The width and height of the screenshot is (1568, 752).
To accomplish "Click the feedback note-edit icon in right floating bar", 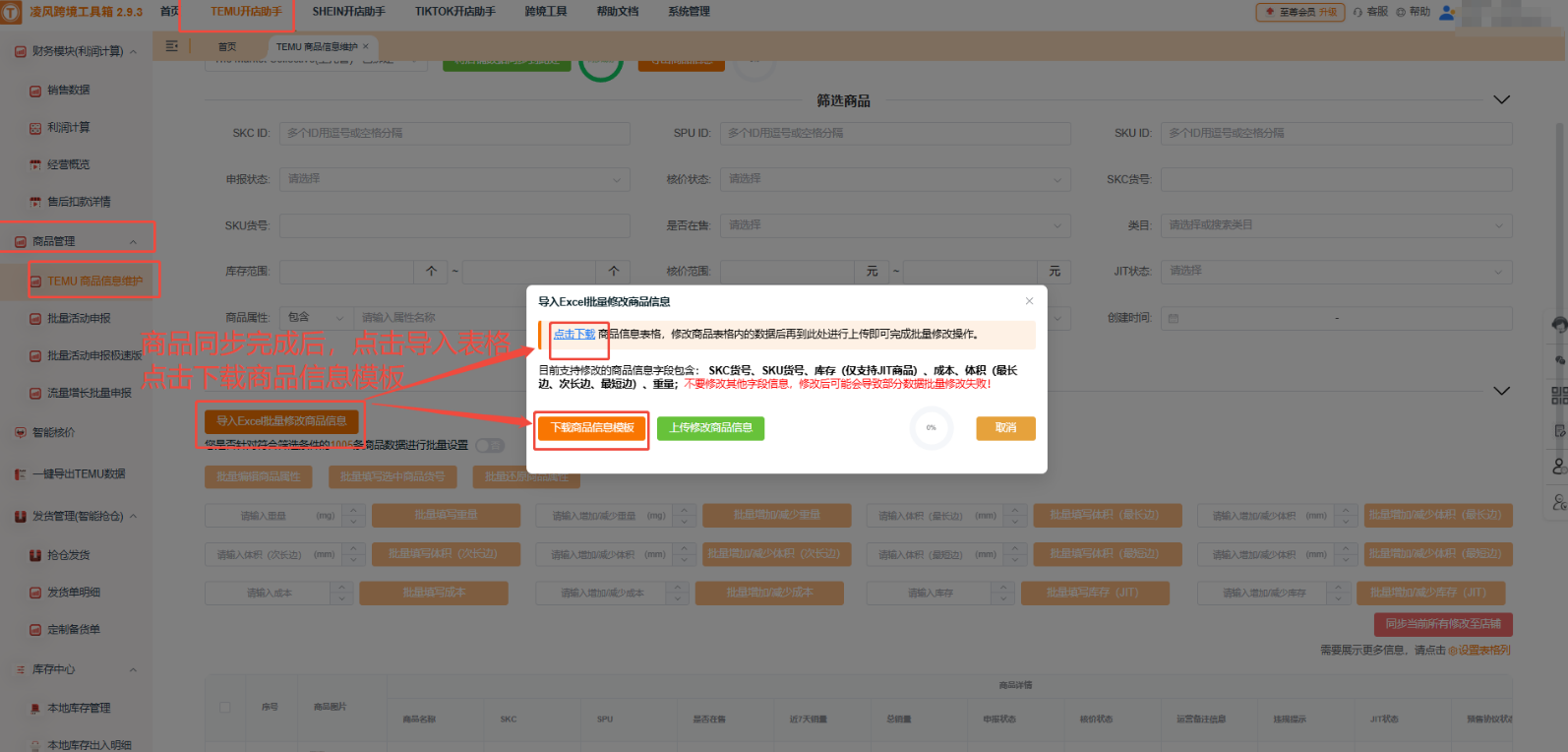I will (x=1559, y=431).
